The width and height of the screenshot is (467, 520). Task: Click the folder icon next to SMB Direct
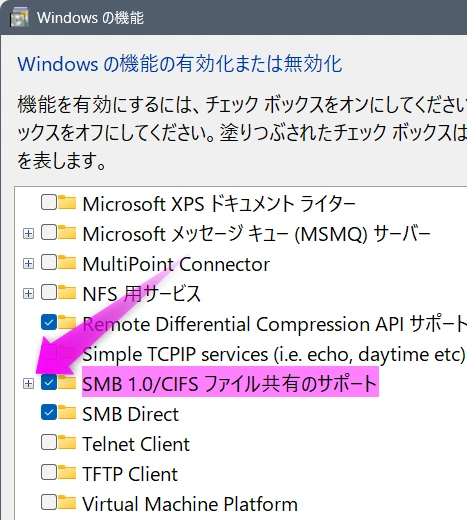pyautogui.click(x=67, y=413)
